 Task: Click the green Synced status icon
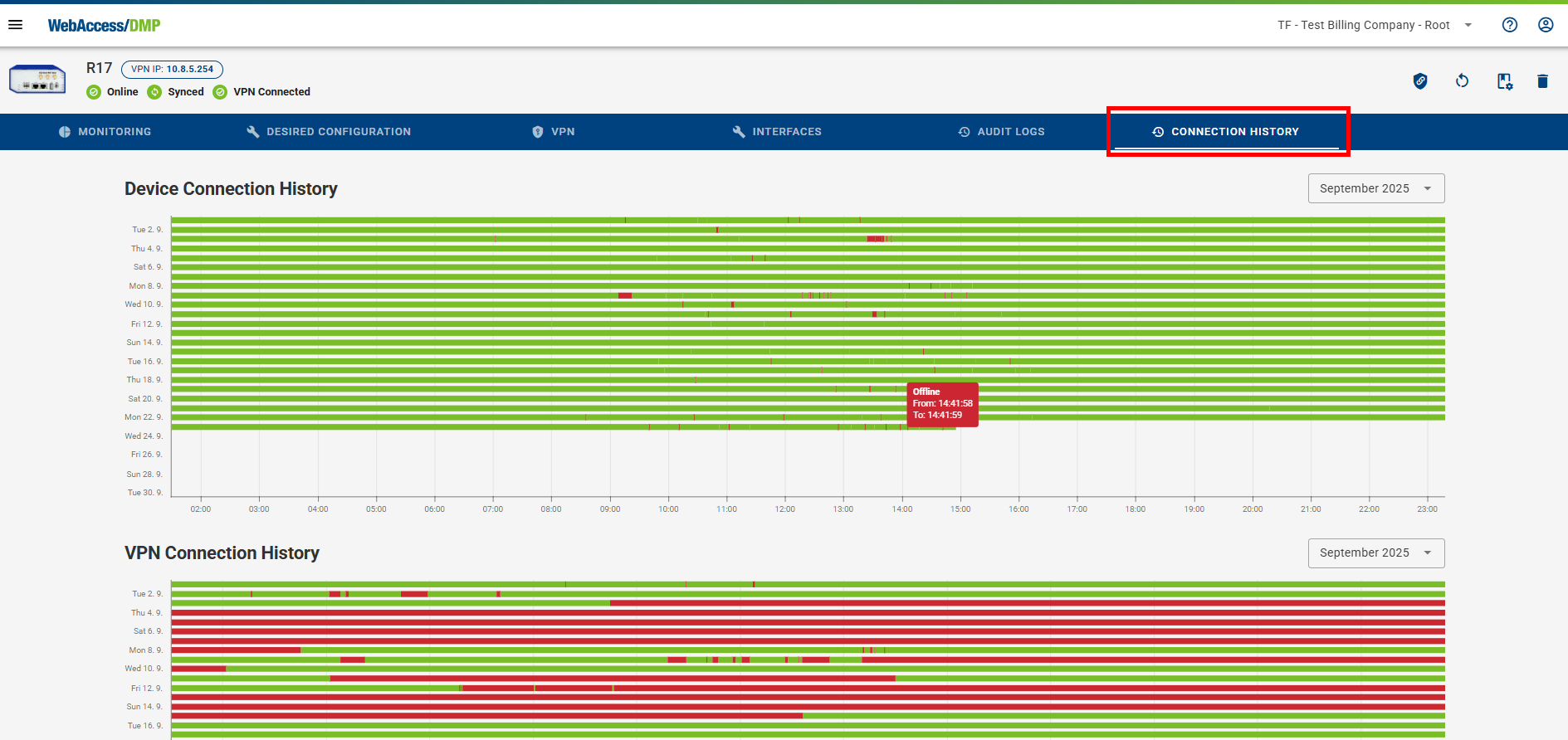click(154, 92)
